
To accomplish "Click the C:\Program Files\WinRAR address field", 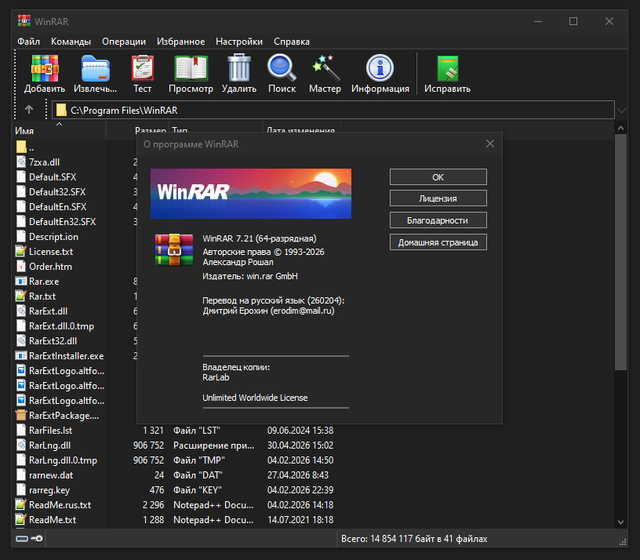I will pos(333,110).
